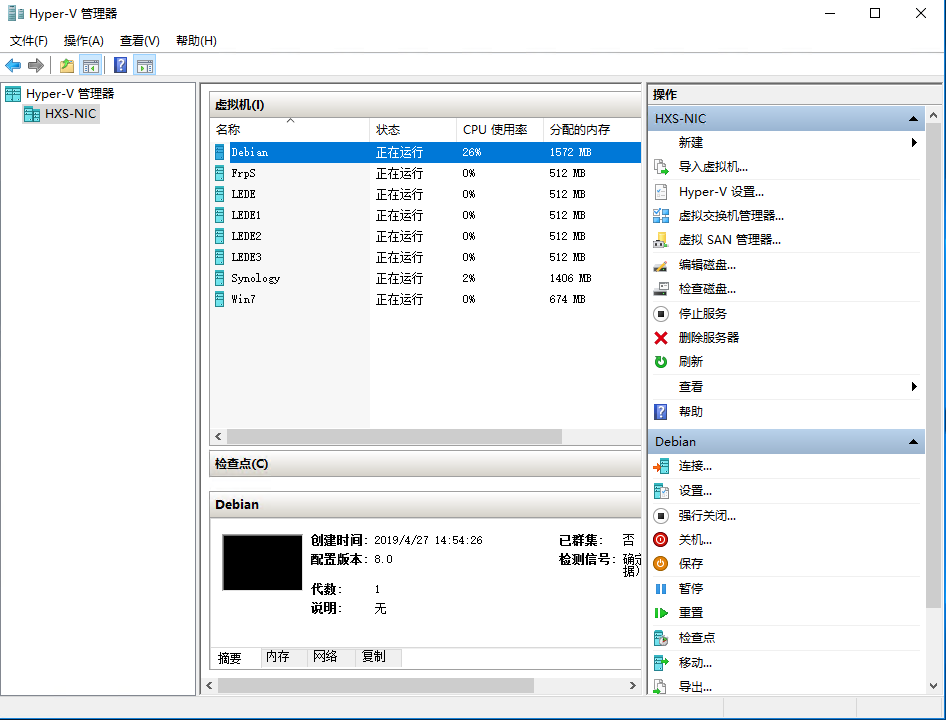Sort virtual machines by 状态 column
Image resolution: width=946 pixels, height=720 pixels.
[x=413, y=130]
